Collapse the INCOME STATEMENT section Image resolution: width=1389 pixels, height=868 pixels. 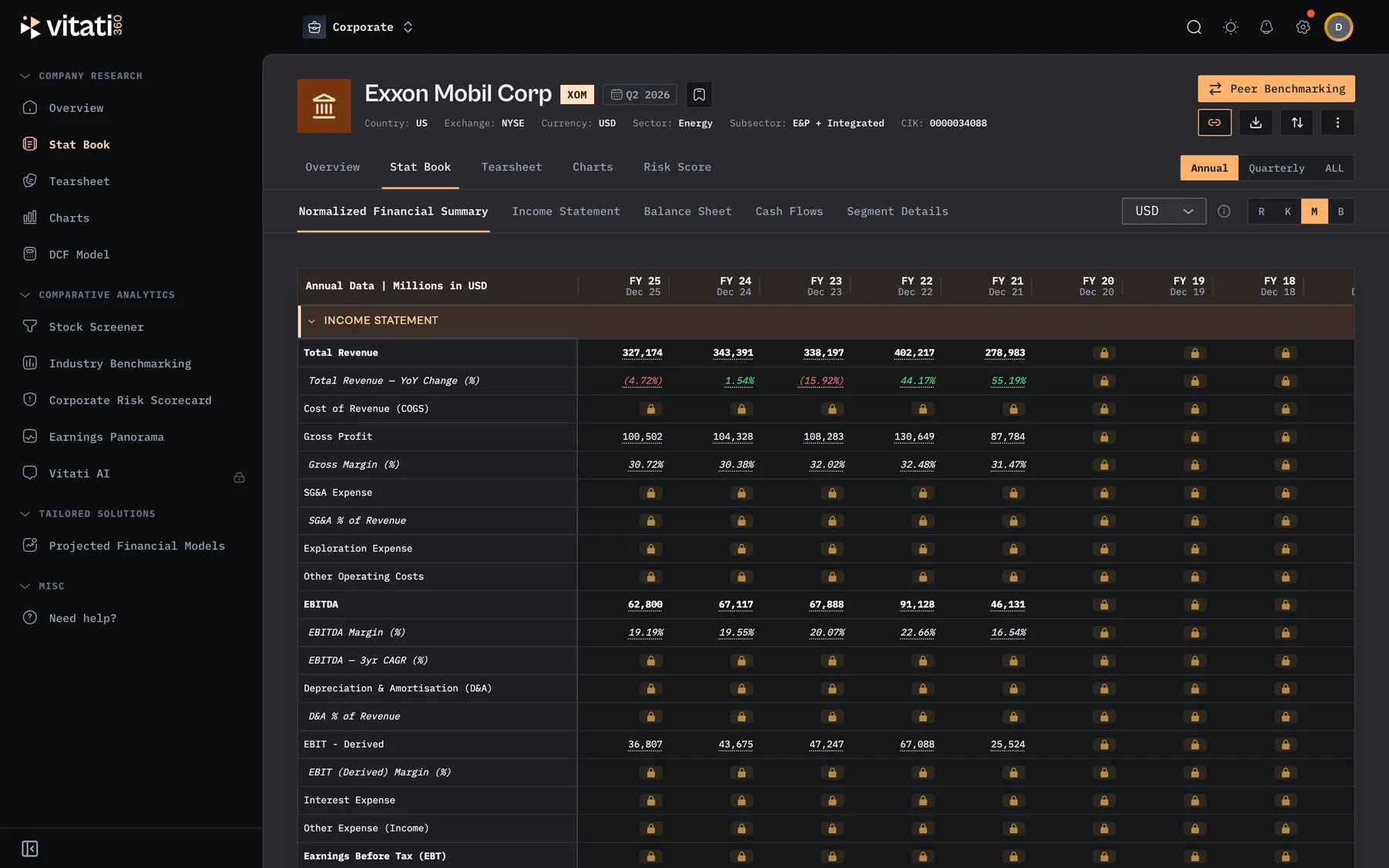click(312, 321)
